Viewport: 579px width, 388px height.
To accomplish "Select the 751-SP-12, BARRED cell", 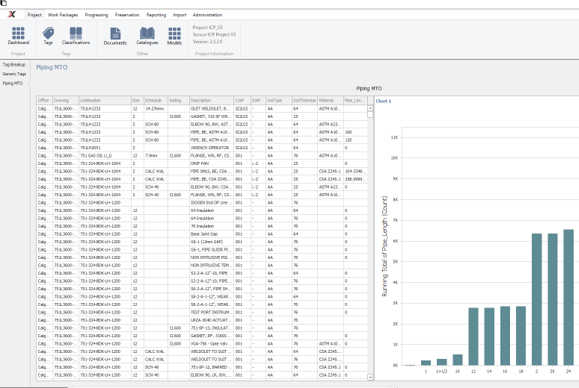I will 211,367.
